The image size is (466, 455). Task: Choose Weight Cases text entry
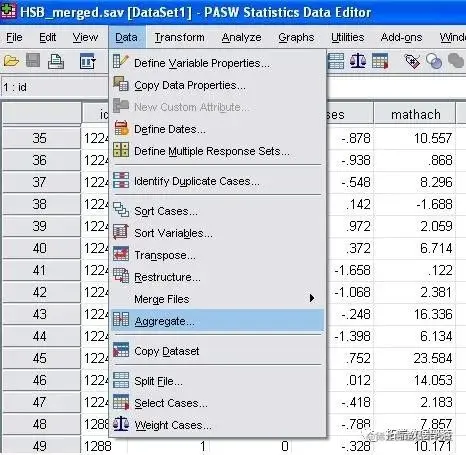point(173,425)
